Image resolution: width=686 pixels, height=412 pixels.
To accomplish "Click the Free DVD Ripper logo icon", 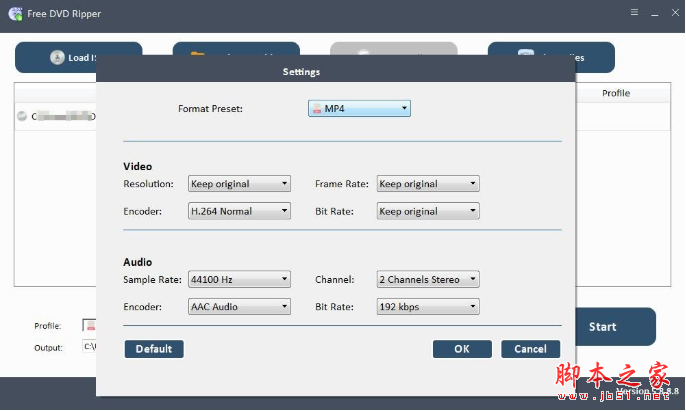I will pyautogui.click(x=15, y=14).
